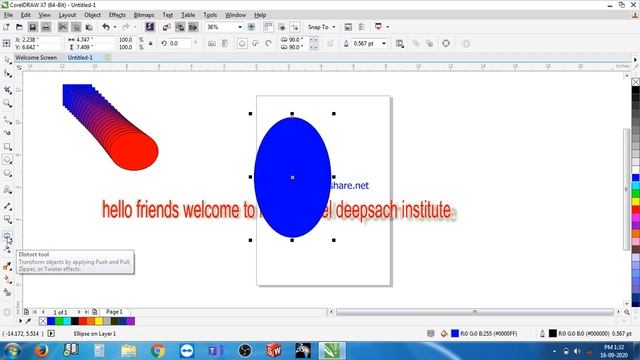The image size is (640, 360).
Task: Select the Rectangle tool
Action: pos(7,147)
